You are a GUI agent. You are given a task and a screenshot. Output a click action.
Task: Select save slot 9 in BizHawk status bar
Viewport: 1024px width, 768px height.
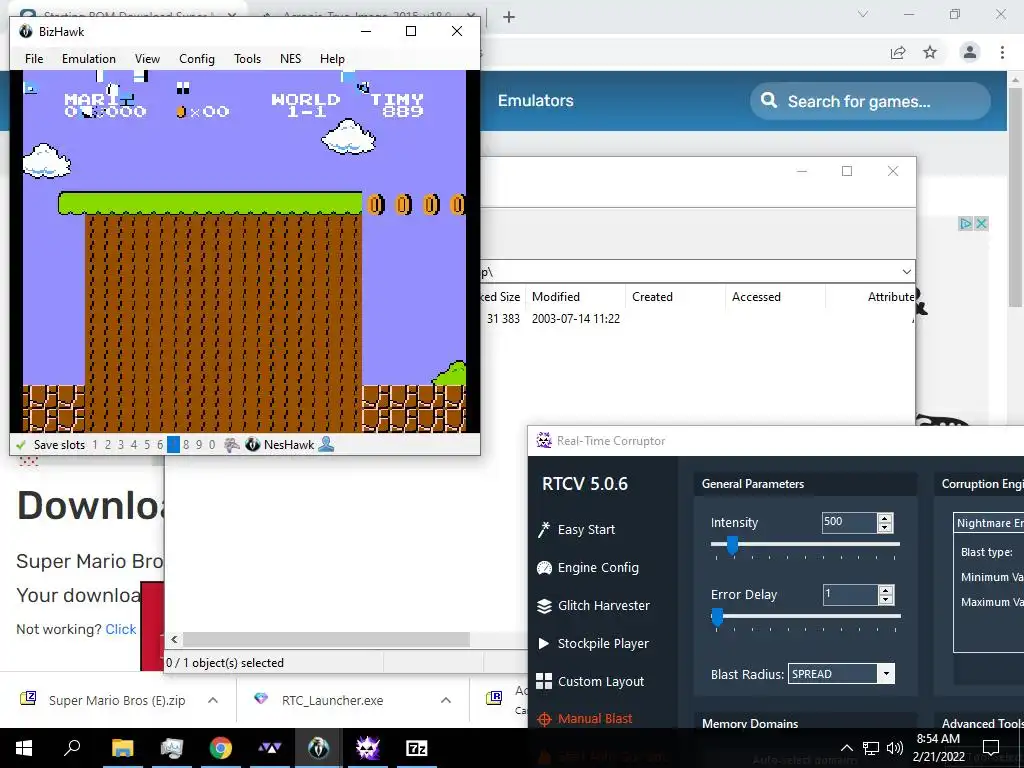tap(199, 445)
